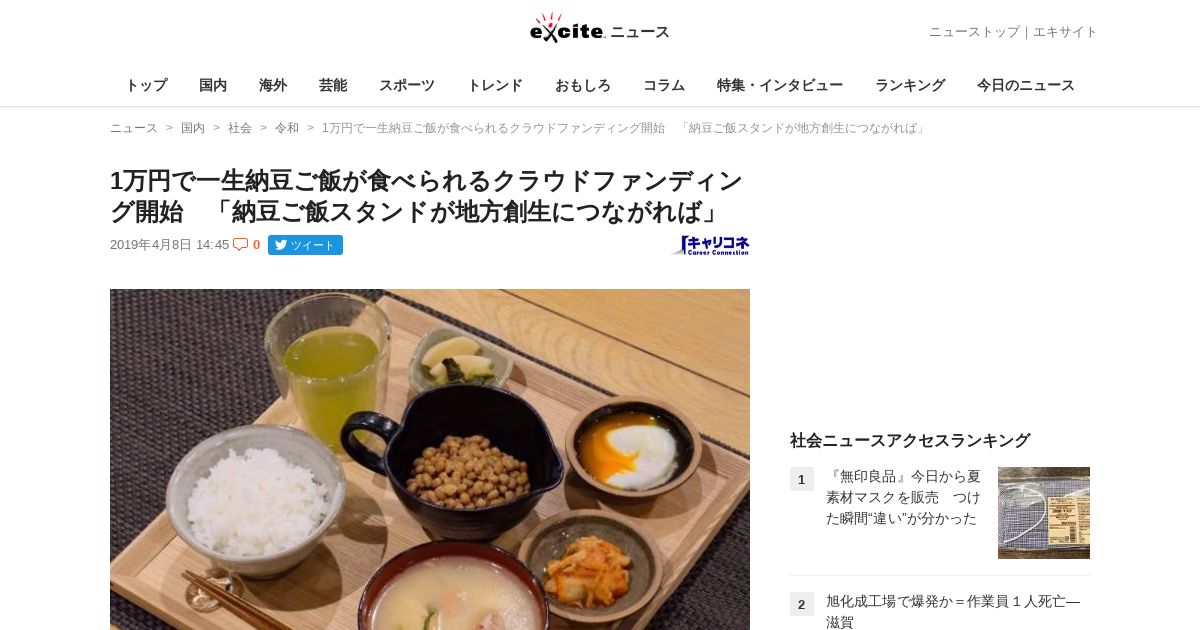Viewport: 1200px width, 630px height.
Task: Click the mask thumbnail in ranking
Action: coord(1044,513)
